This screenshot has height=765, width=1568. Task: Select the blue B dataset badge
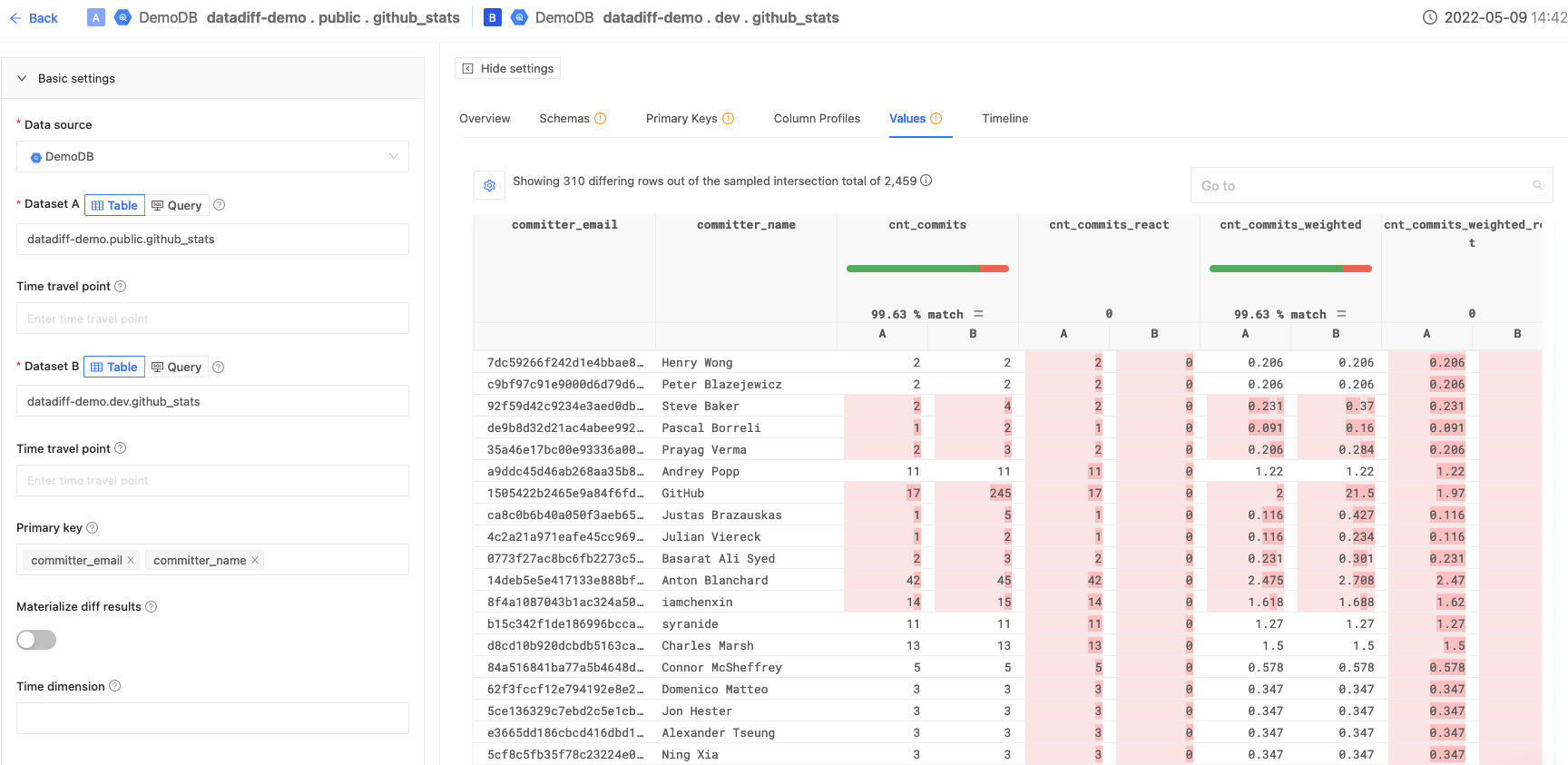point(492,17)
